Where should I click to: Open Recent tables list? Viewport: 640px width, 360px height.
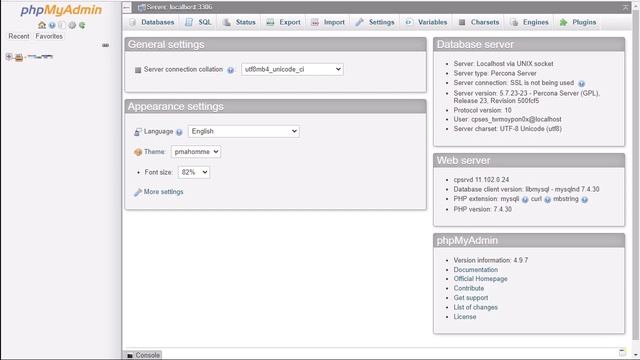pyautogui.click(x=19, y=36)
